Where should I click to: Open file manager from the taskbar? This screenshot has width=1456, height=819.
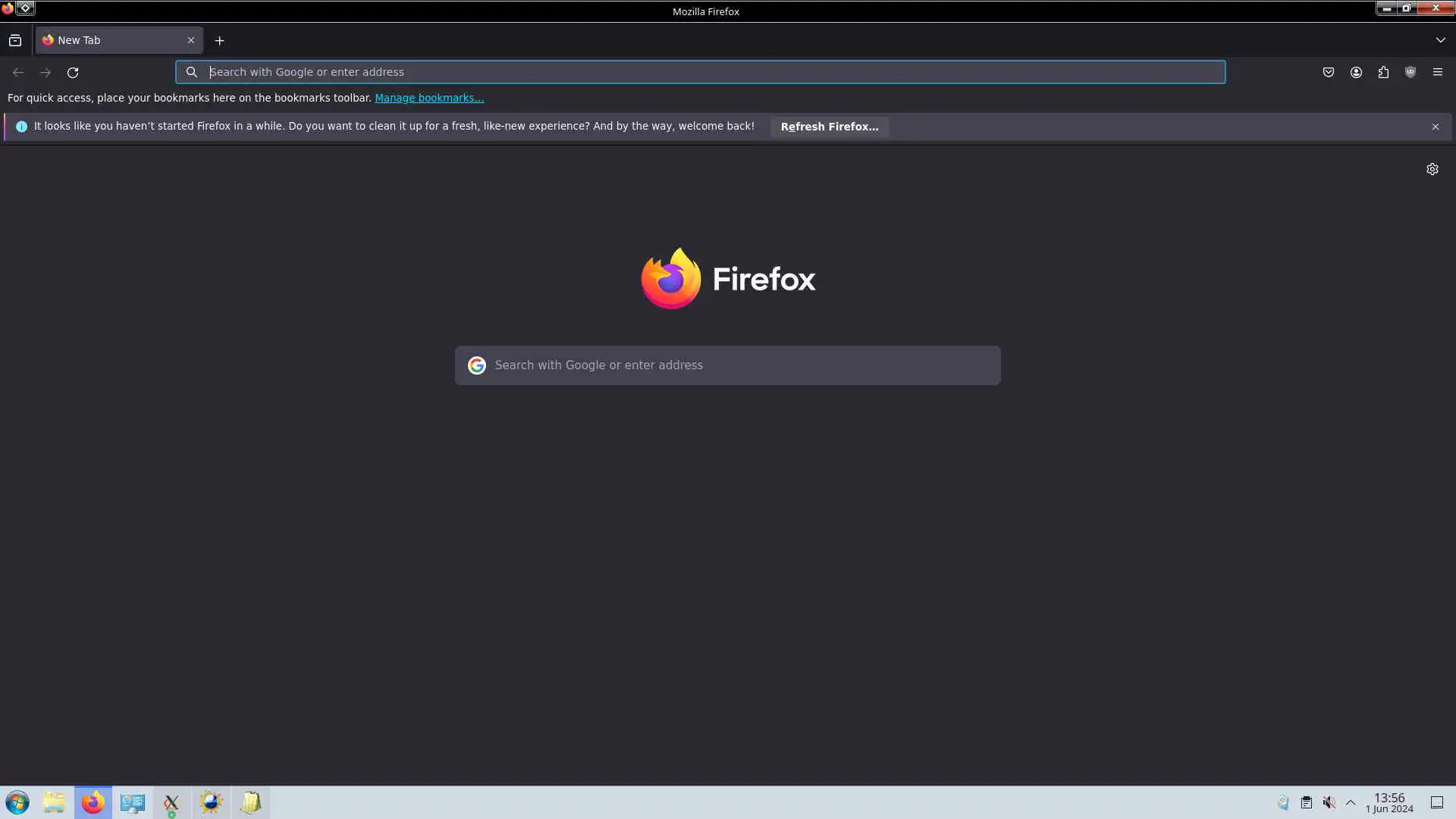click(x=54, y=802)
